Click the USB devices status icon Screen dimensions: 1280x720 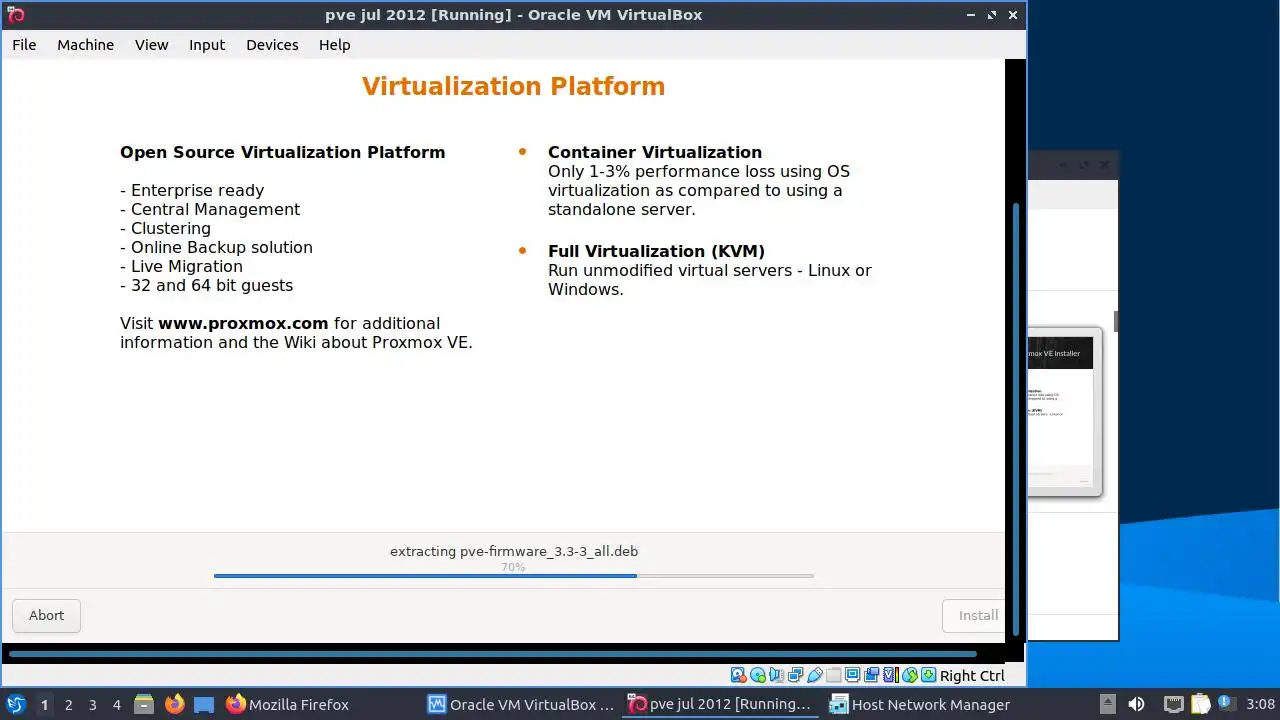pyautogui.click(x=815, y=675)
